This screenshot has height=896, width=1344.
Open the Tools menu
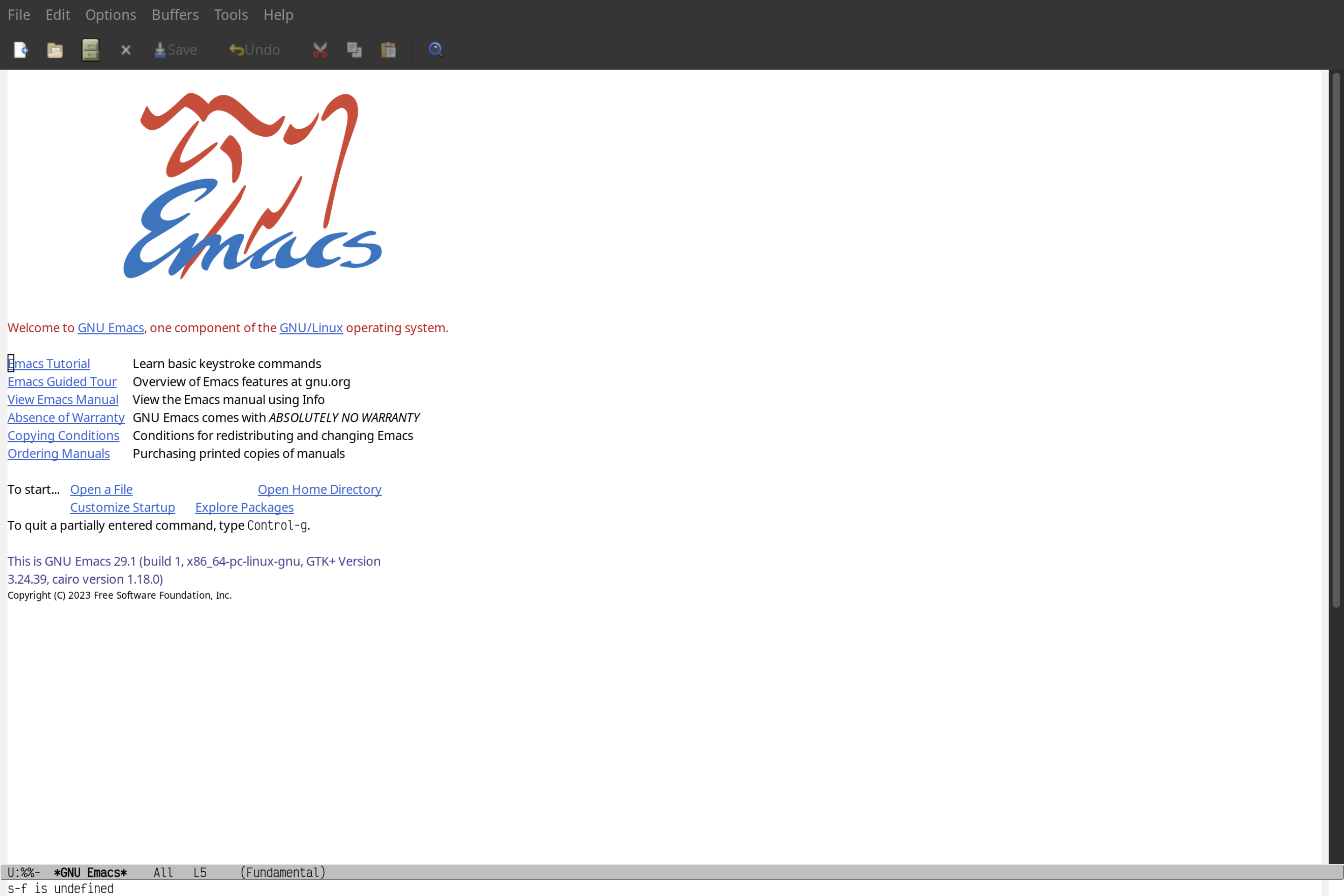click(x=230, y=14)
